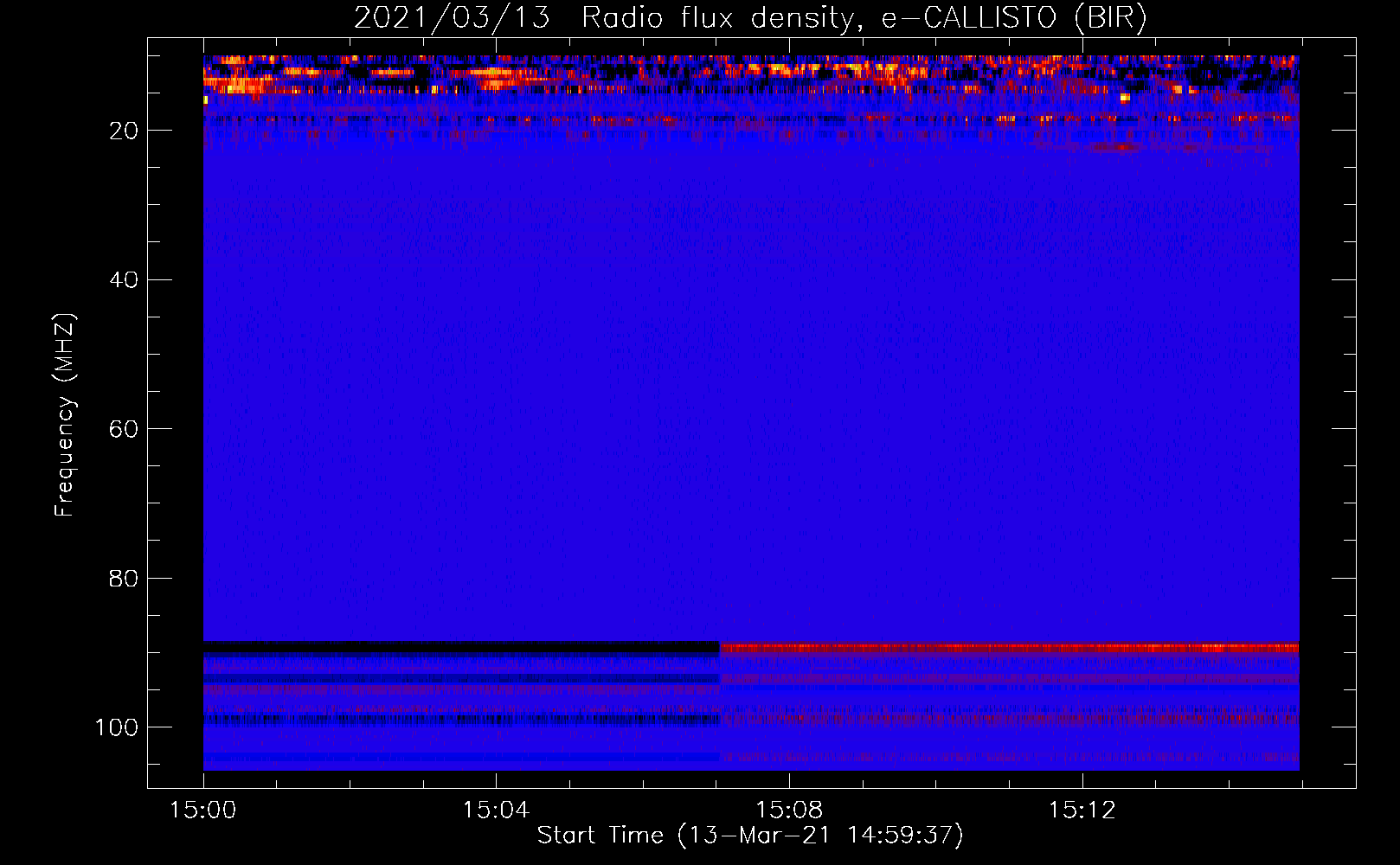
Task: Click the '40' frequency tick label
Action: [x=124, y=280]
